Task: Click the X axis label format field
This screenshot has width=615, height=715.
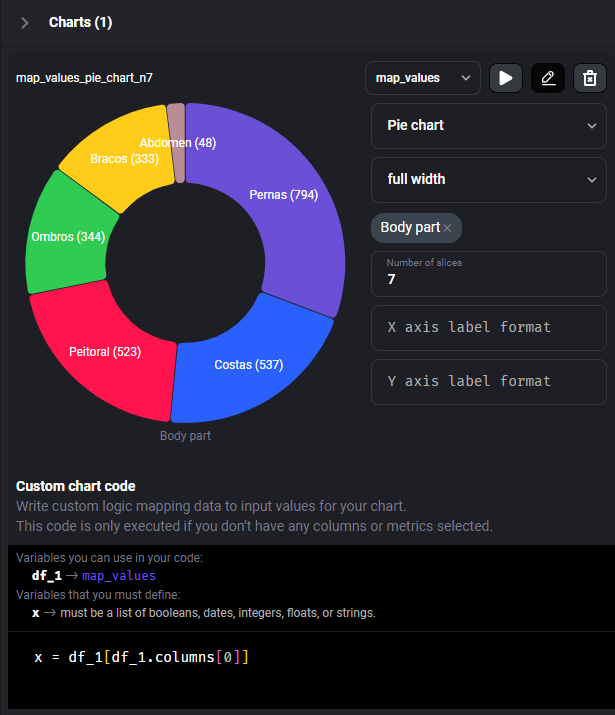Action: click(489, 328)
